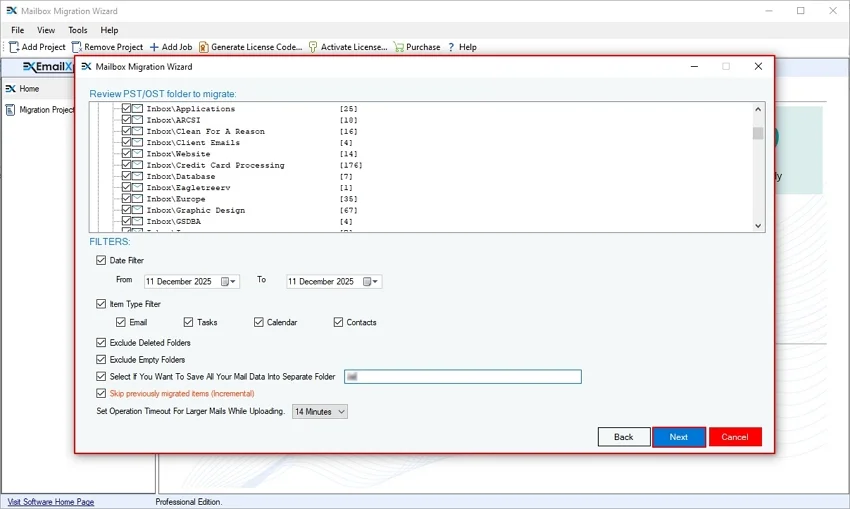The height and width of the screenshot is (509, 850).
Task: Toggle Exclude Deleted Folders checkbox
Action: click(101, 343)
